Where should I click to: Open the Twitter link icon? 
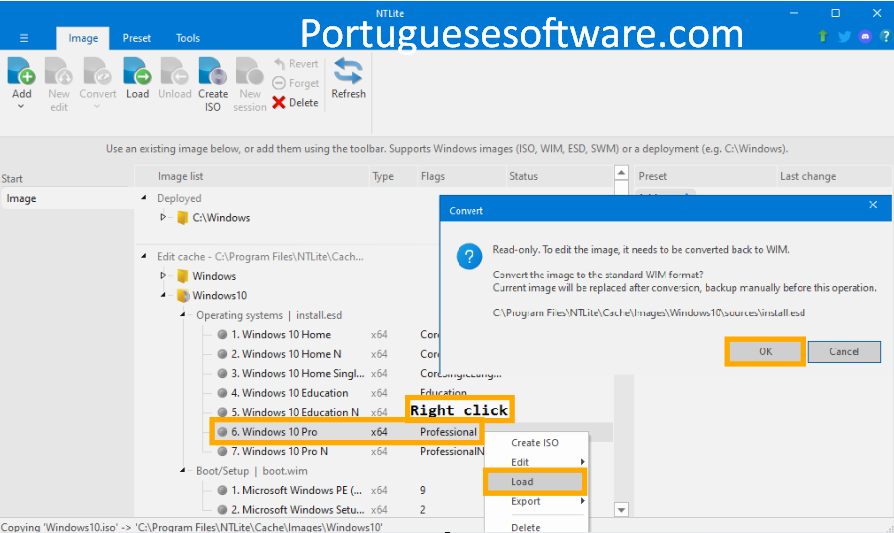click(844, 37)
